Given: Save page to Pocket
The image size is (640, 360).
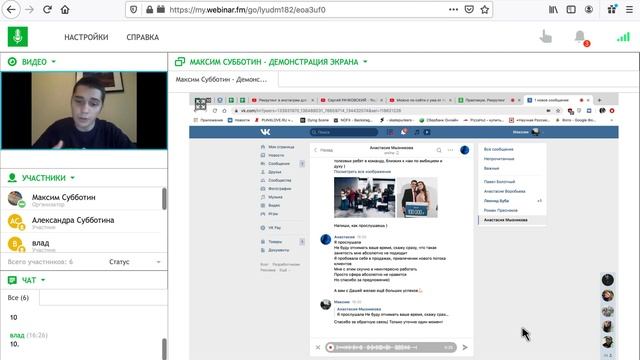Looking at the screenshot, I should pyautogui.click(x=469, y=9).
